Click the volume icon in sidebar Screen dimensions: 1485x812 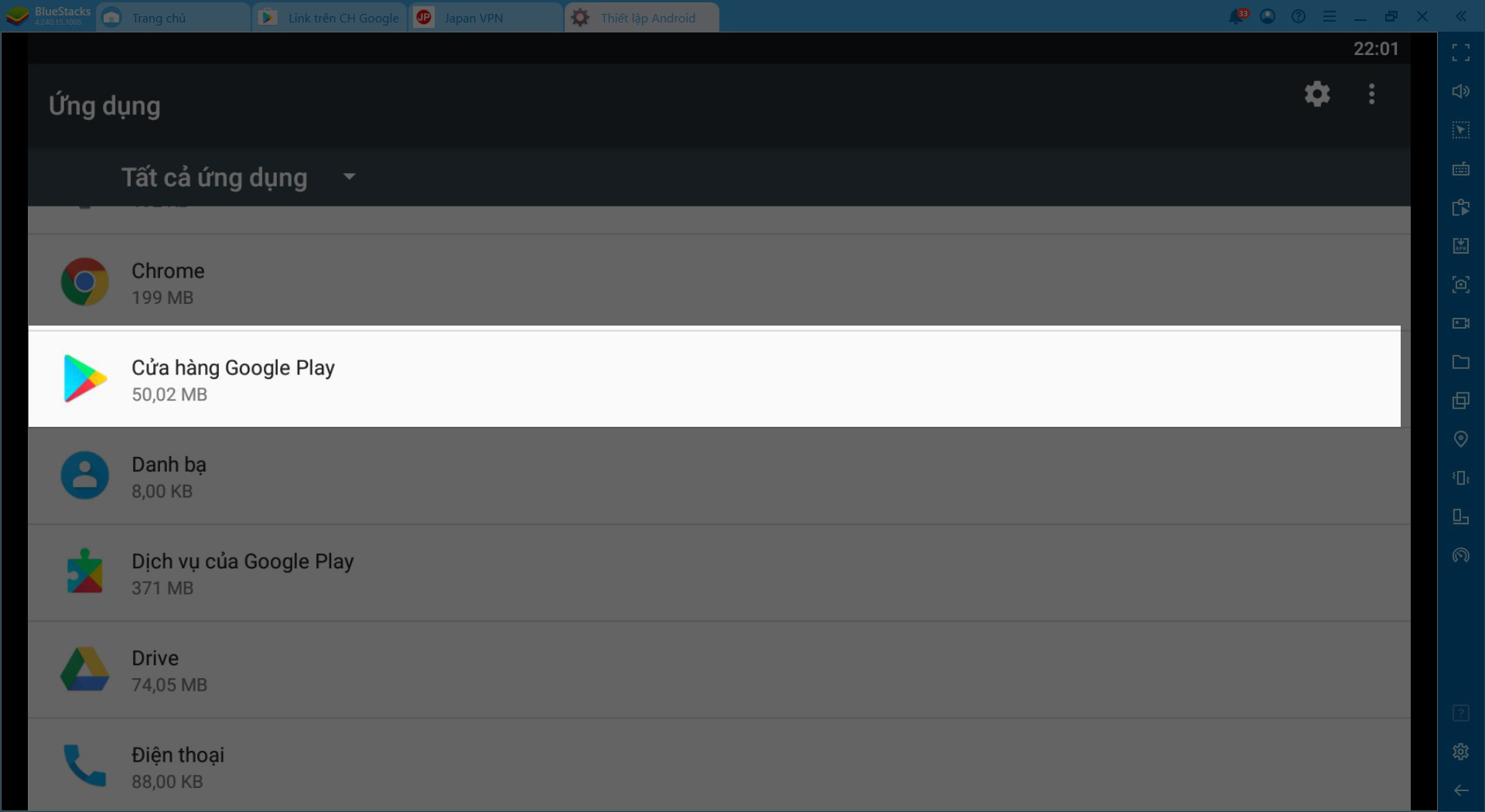[1460, 91]
